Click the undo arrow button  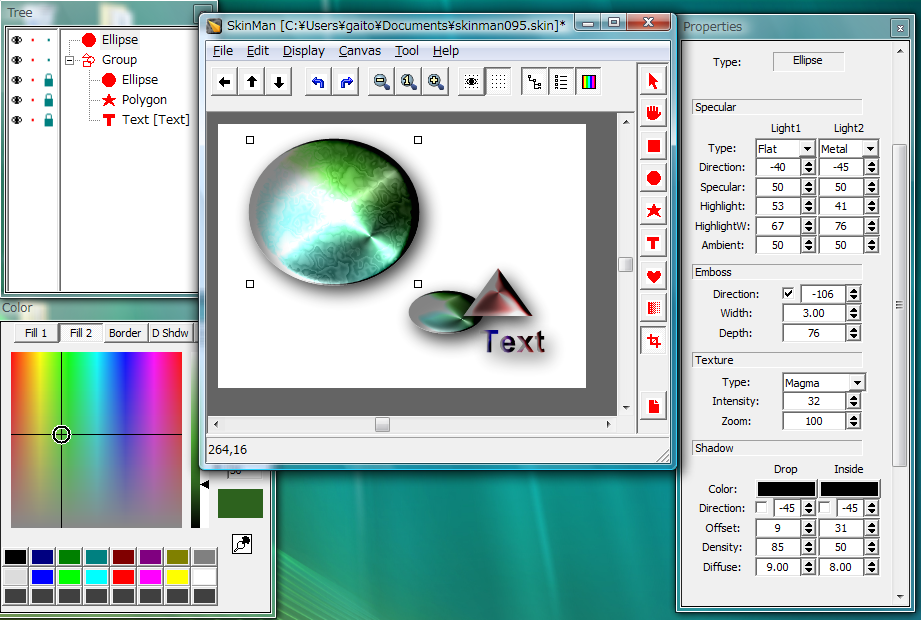click(x=318, y=83)
